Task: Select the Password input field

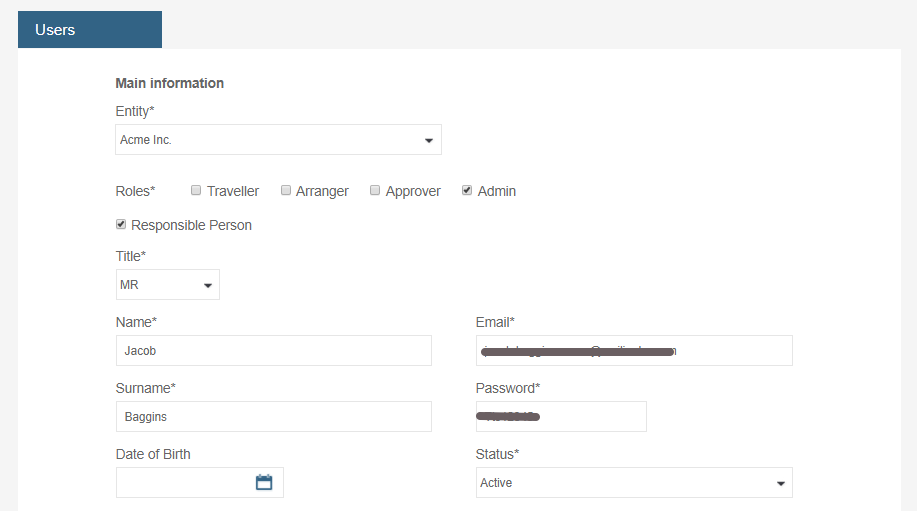Action: click(x=560, y=417)
